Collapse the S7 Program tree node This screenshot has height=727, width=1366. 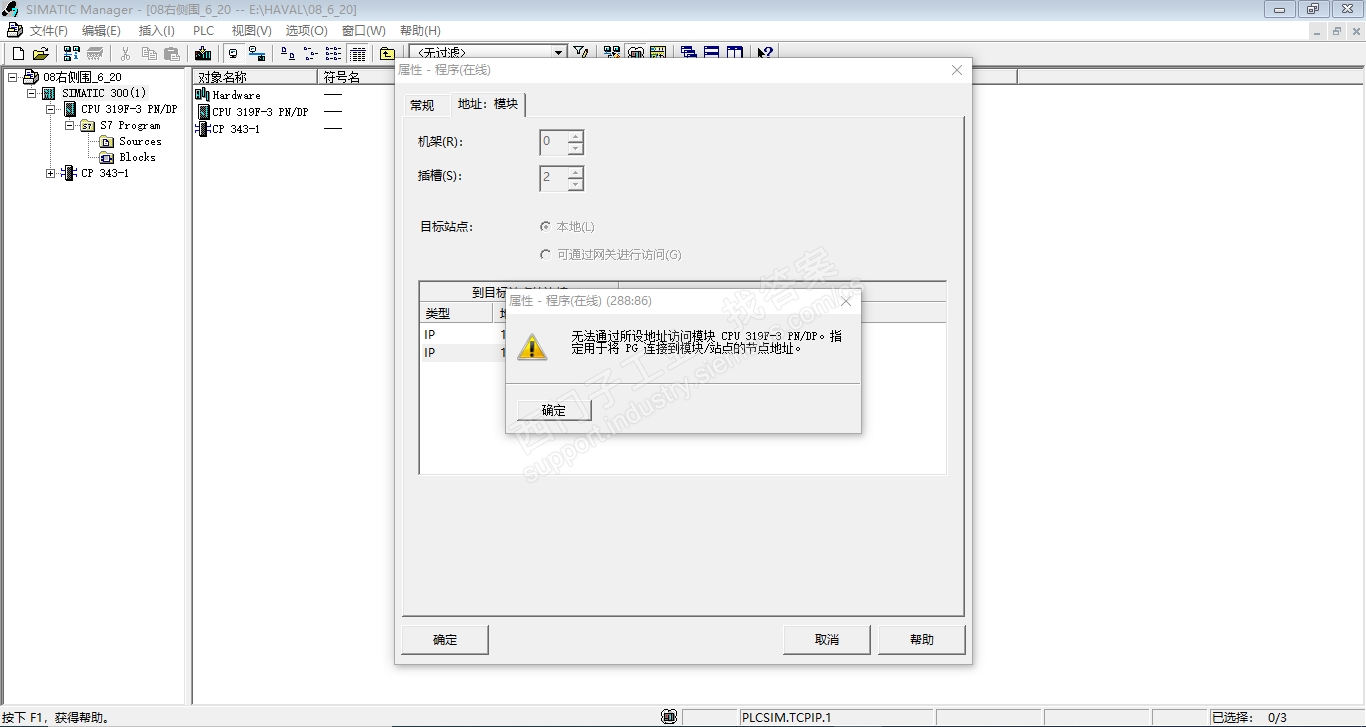click(x=69, y=125)
